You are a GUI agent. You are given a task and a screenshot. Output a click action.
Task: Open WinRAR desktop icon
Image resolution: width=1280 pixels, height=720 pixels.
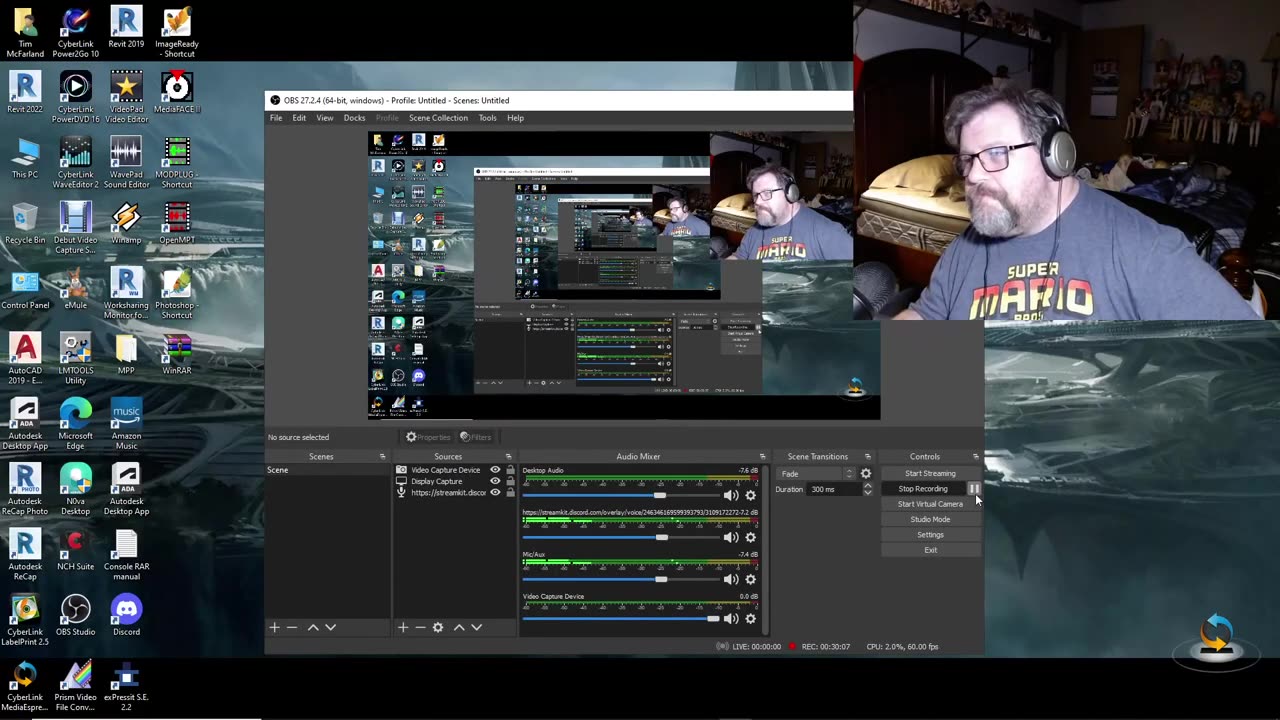[176, 353]
